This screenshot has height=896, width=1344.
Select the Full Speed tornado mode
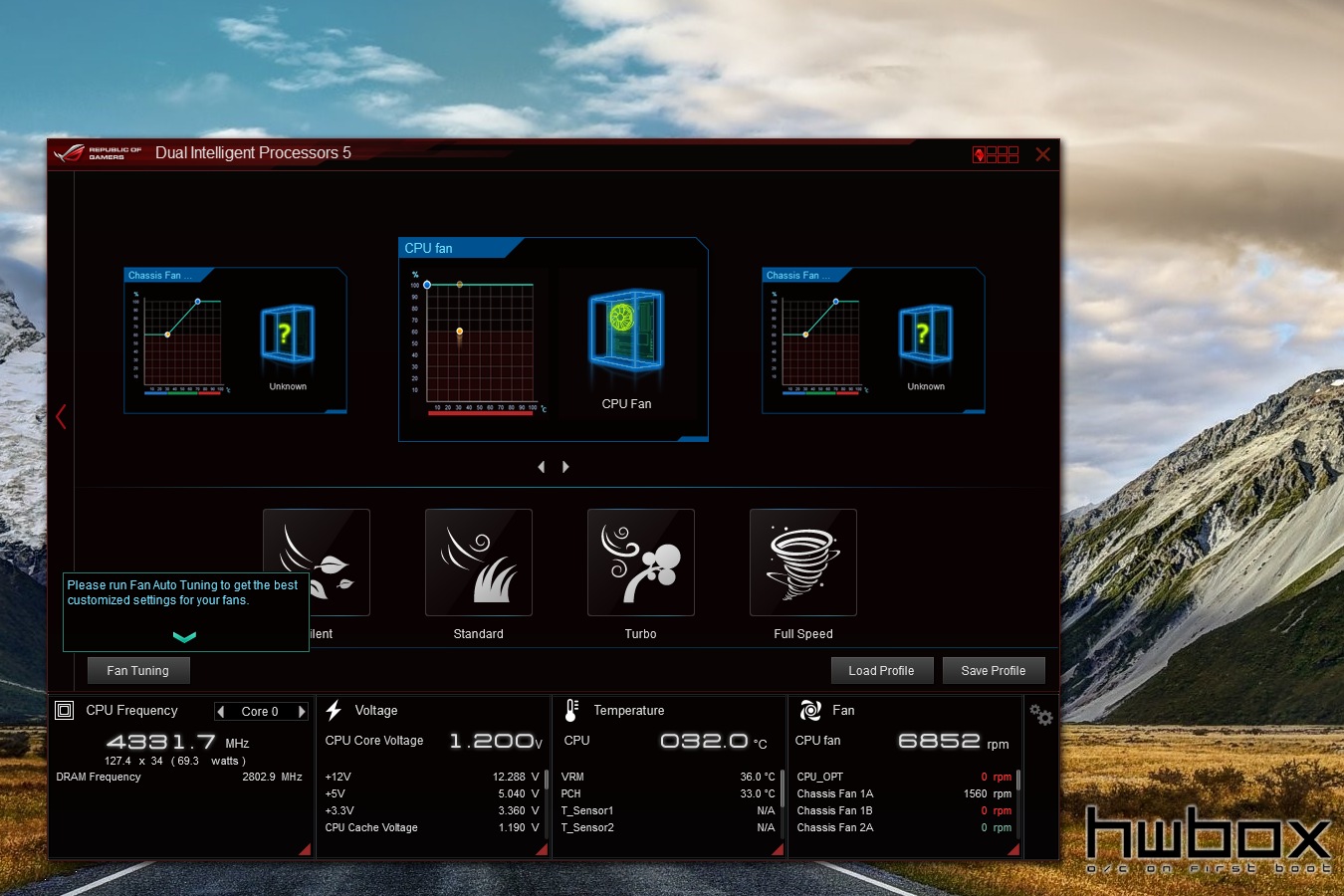[x=803, y=562]
